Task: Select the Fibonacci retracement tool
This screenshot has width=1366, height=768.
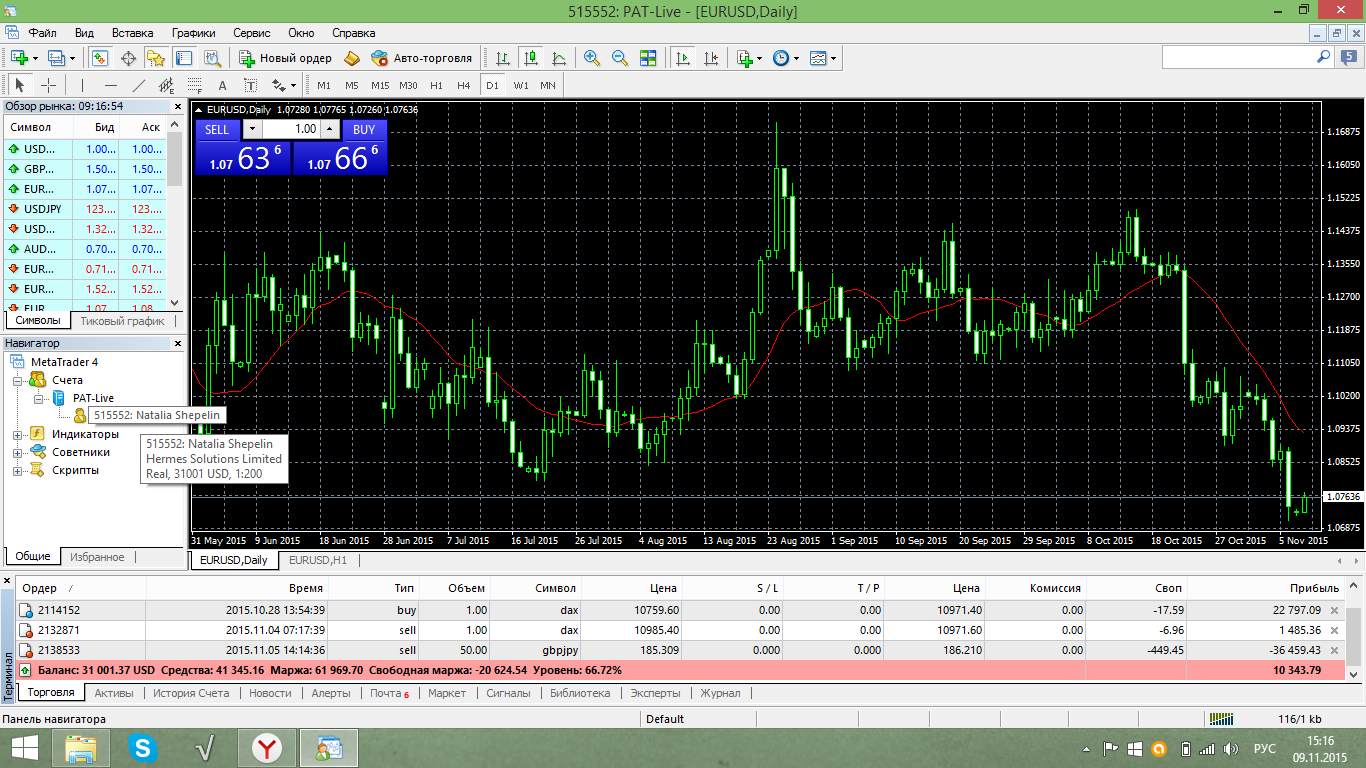Action: coord(194,85)
